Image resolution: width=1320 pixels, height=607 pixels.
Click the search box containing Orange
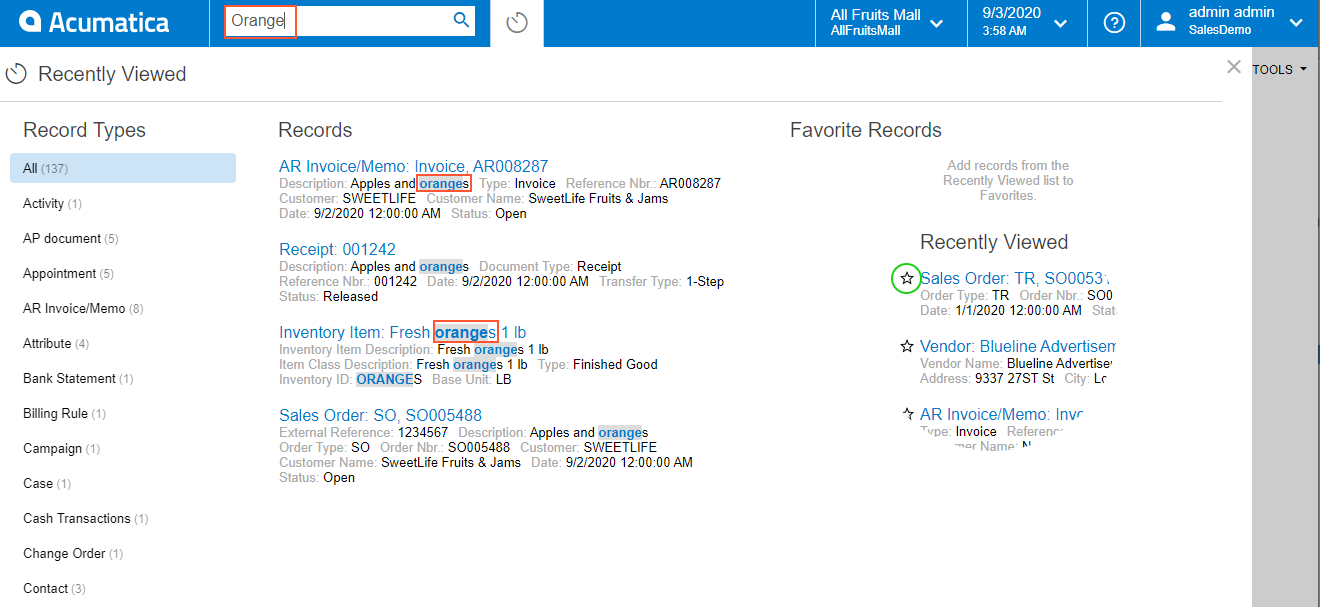(x=340, y=20)
